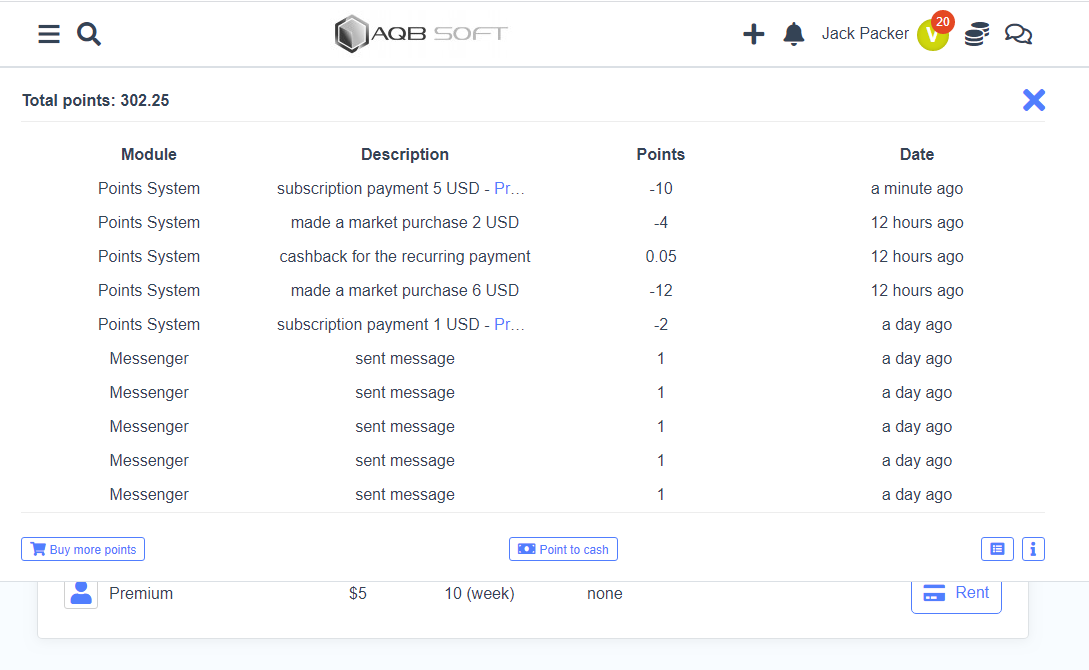This screenshot has height=670, width=1089.
Task: Open the hamburger main menu
Action: point(49,35)
